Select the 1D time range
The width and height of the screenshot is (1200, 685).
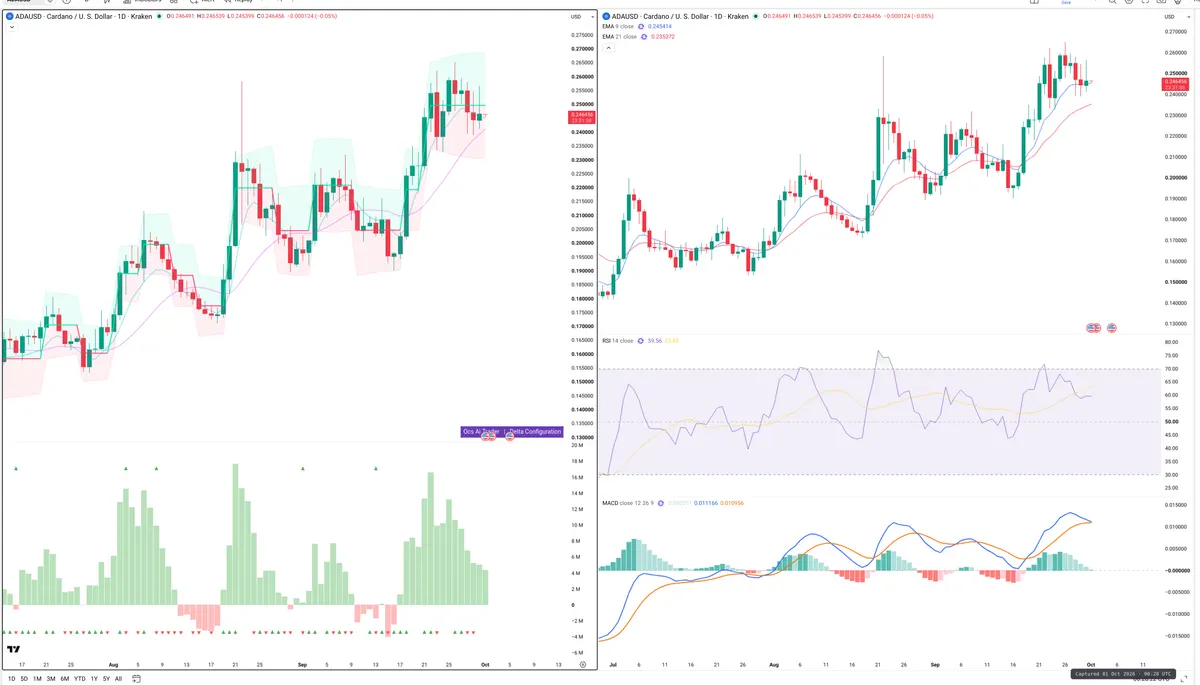click(x=11, y=678)
